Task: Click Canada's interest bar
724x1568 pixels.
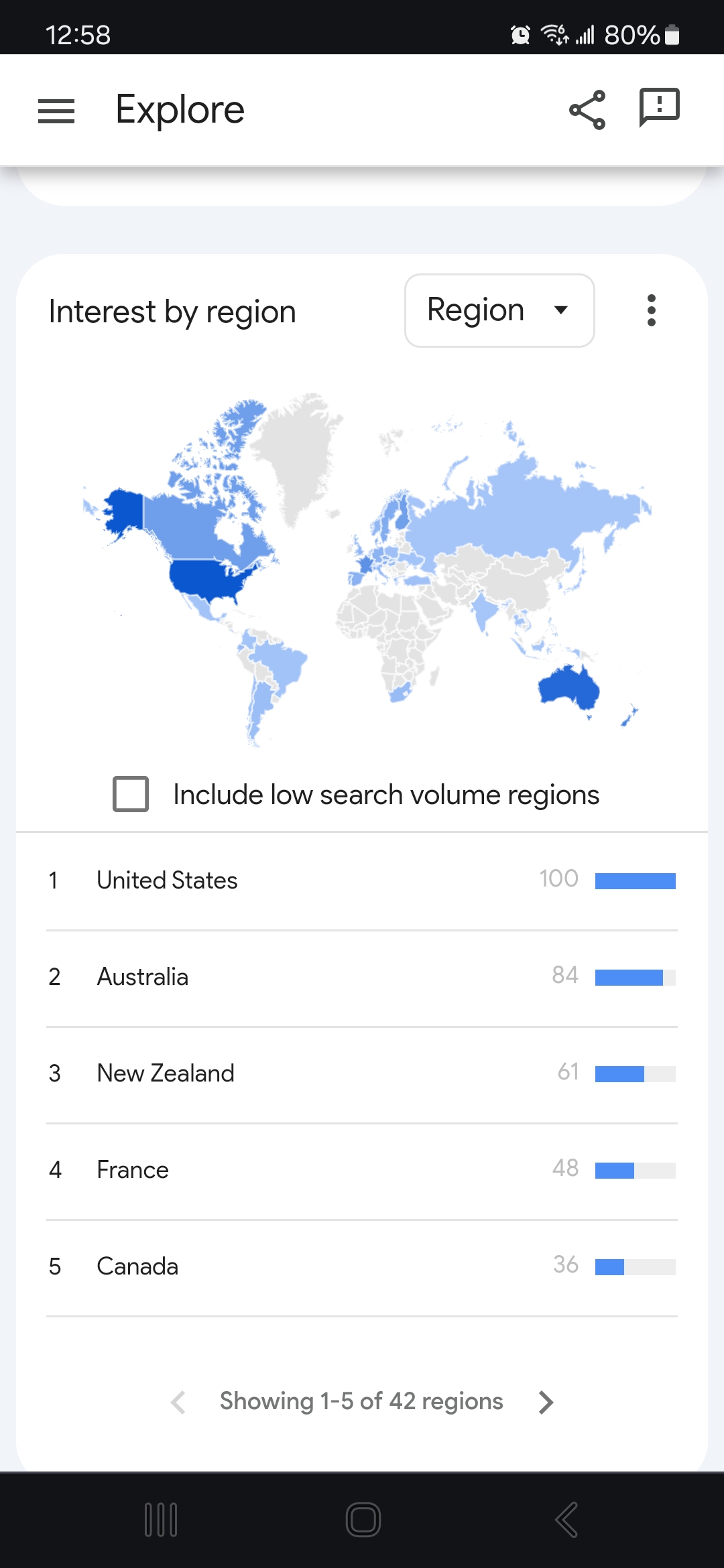Action: [x=635, y=1266]
